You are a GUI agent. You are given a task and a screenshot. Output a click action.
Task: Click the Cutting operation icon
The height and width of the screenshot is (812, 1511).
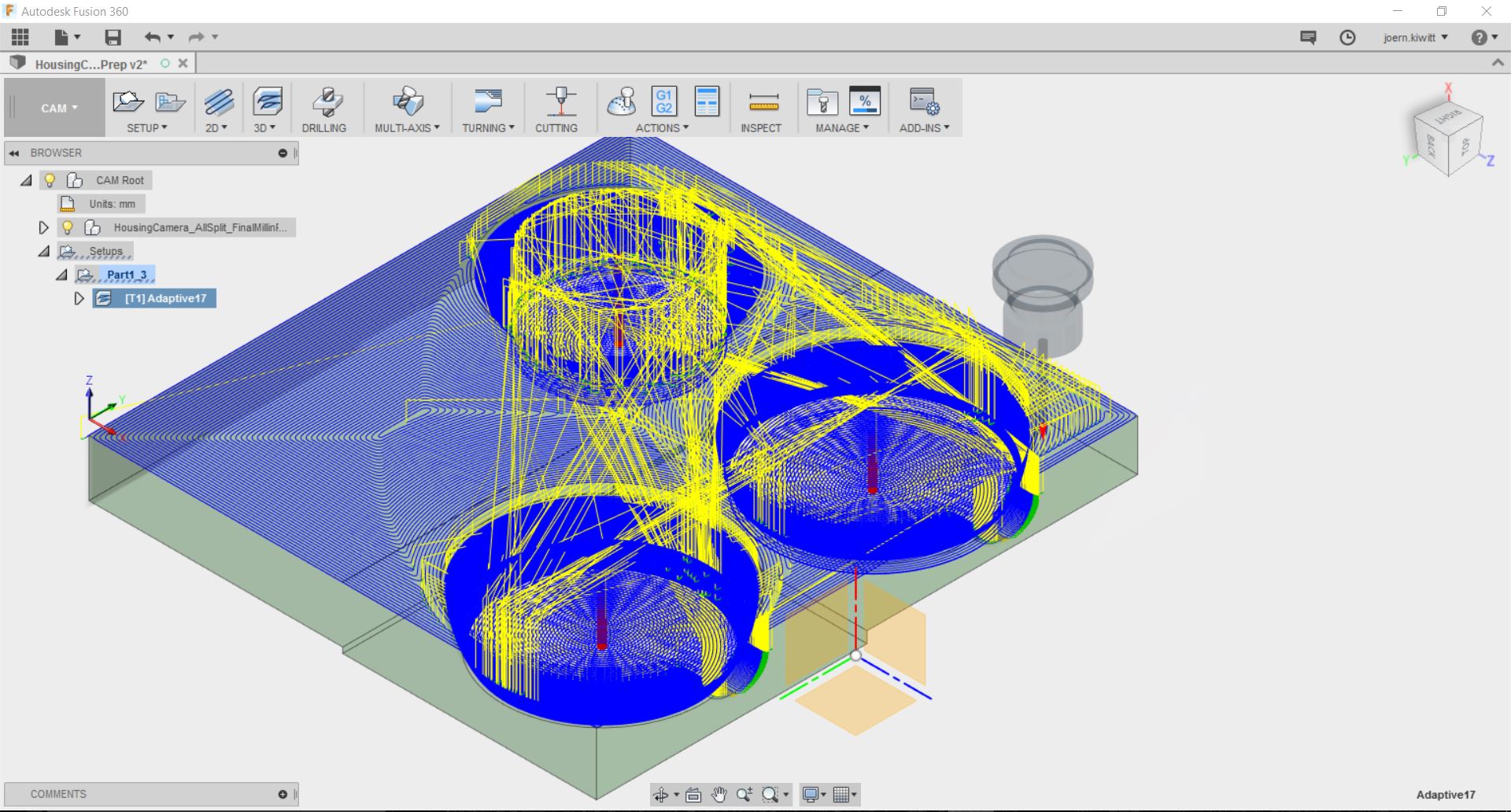(x=560, y=101)
